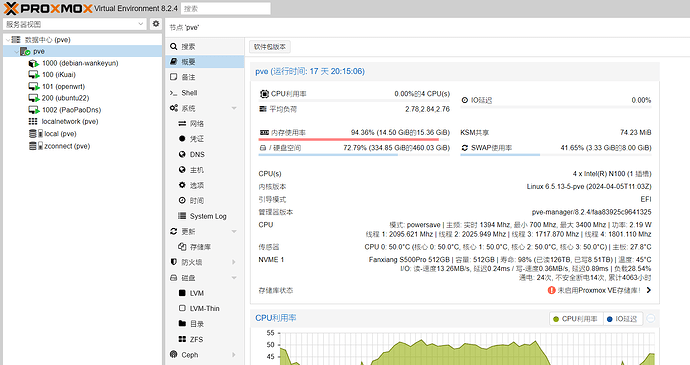The height and width of the screenshot is (365, 690).
Task: Click the DNS globe icon
Action: point(182,154)
